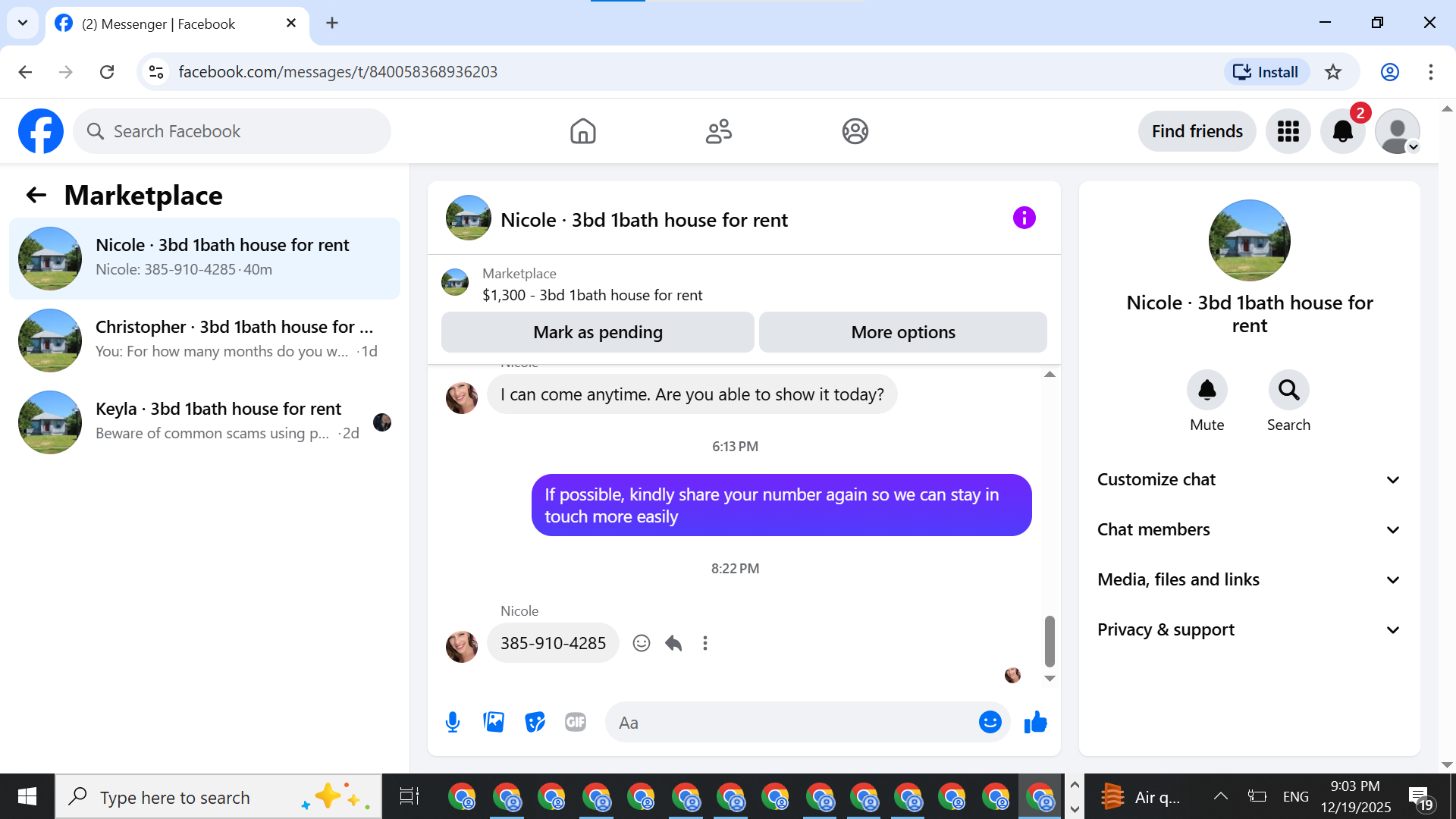Open the emoji picker in message box

pos(990,722)
